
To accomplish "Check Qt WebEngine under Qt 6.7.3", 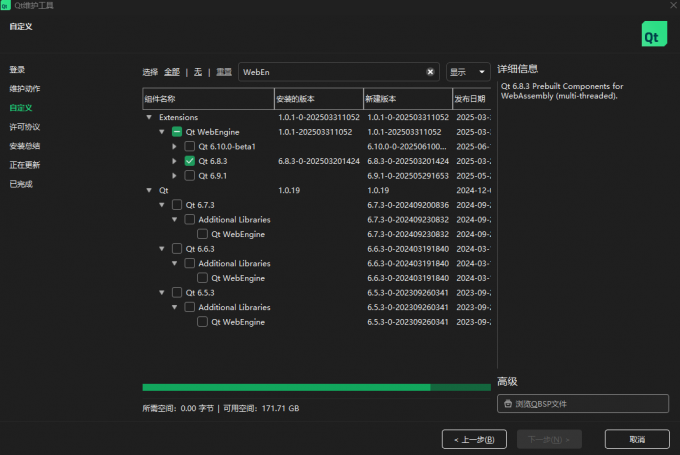I will [202, 234].
